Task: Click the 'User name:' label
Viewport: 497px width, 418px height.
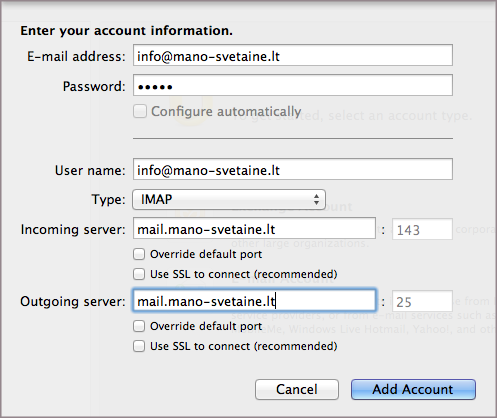Action: tap(90, 170)
